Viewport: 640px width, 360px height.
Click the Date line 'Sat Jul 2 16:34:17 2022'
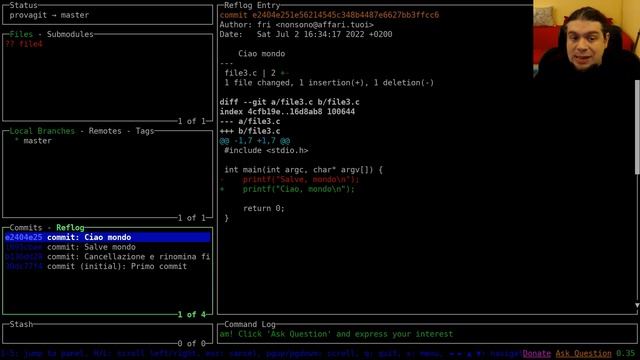point(306,34)
